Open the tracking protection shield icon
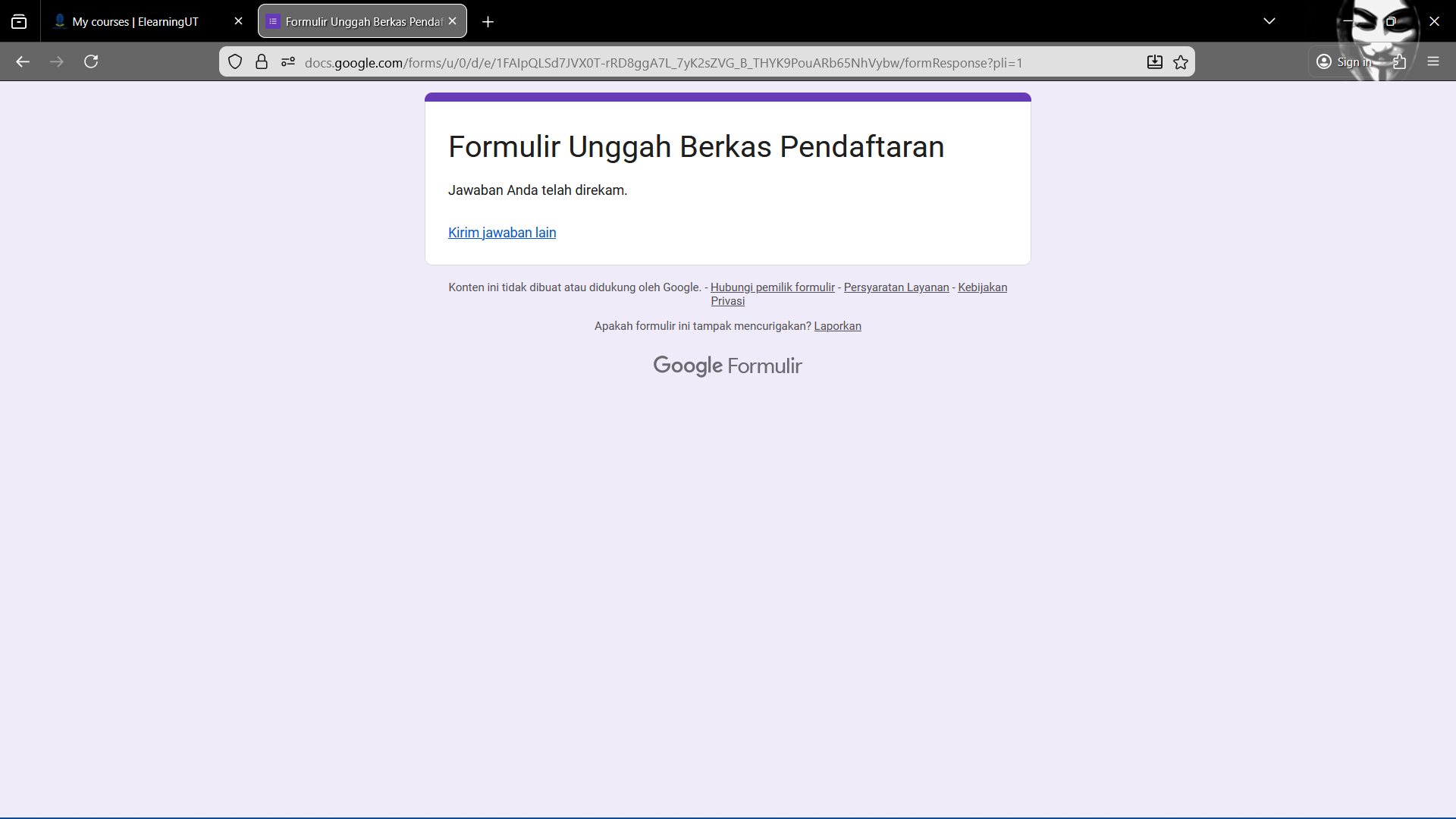The height and width of the screenshot is (819, 1456). click(235, 62)
